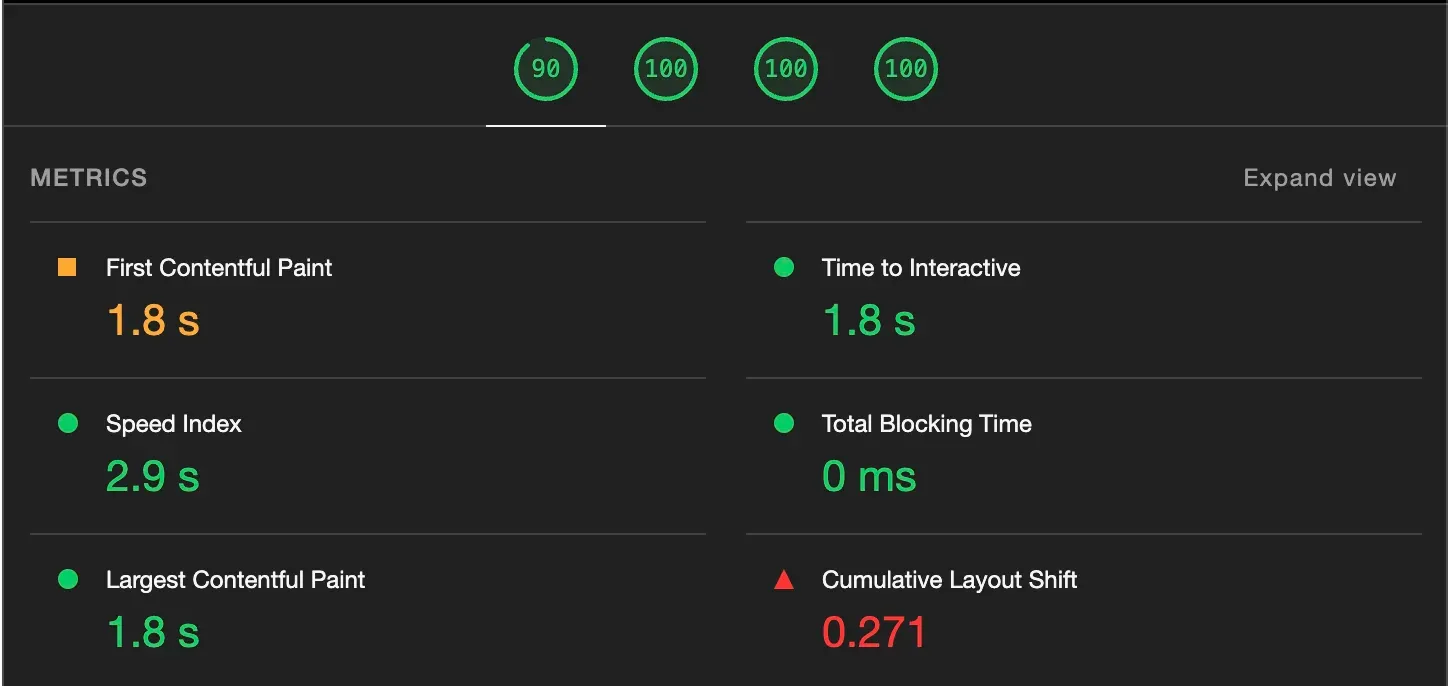The image size is (1448, 686).
Task: Click the Cumulative Layout Shift 0.271 value
Action: 872,631
